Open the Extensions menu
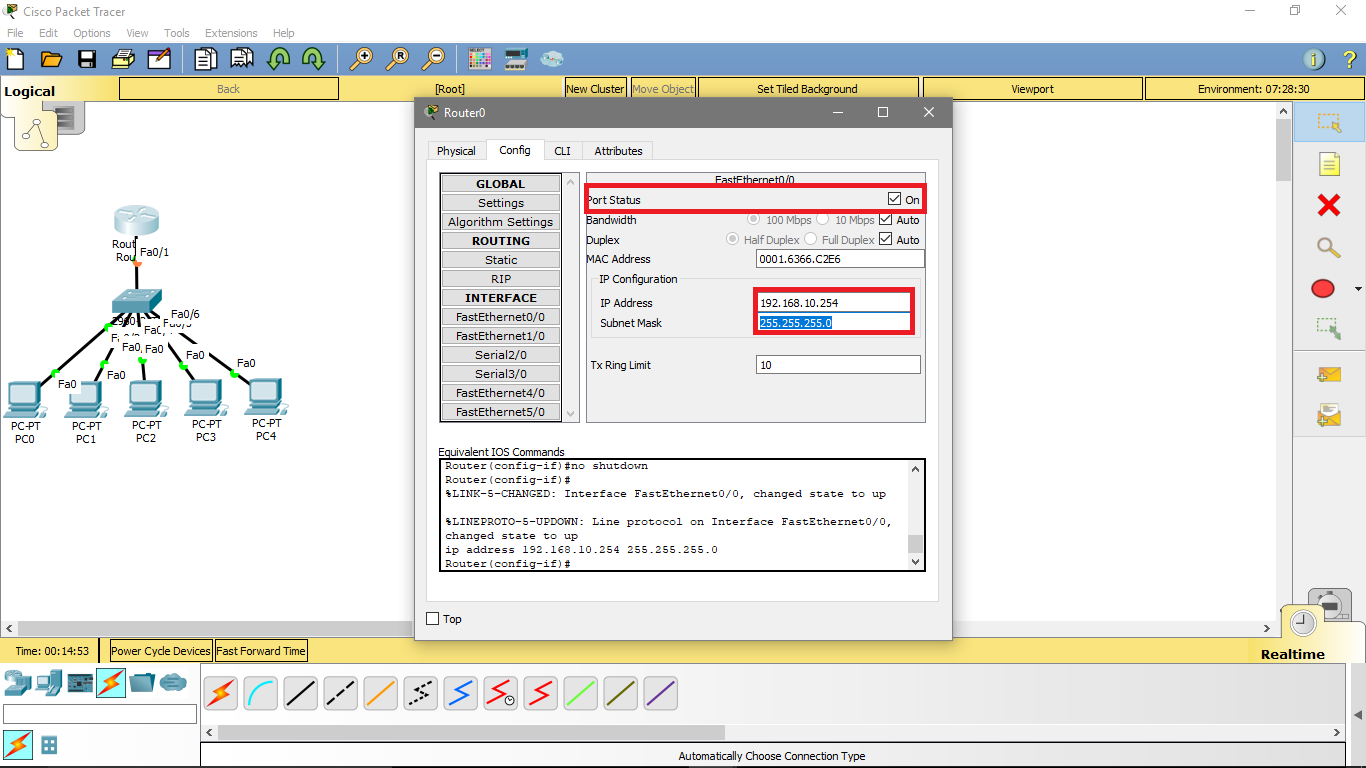The image size is (1366, 768). [231, 33]
